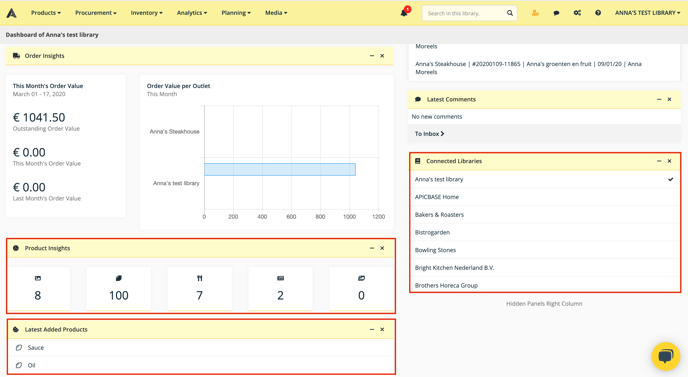Image resolution: width=688 pixels, height=377 pixels.
Task: Click the icon beside Oil
Action: coord(19,365)
